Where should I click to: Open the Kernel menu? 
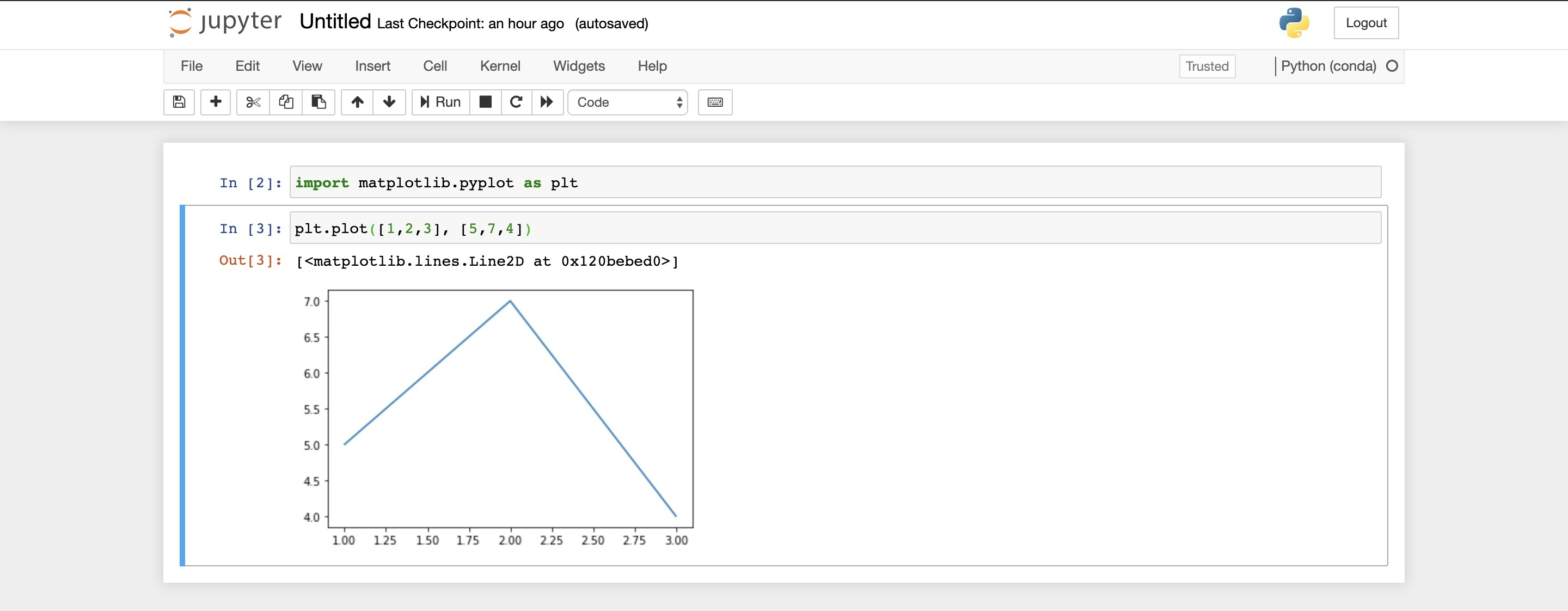tap(500, 66)
